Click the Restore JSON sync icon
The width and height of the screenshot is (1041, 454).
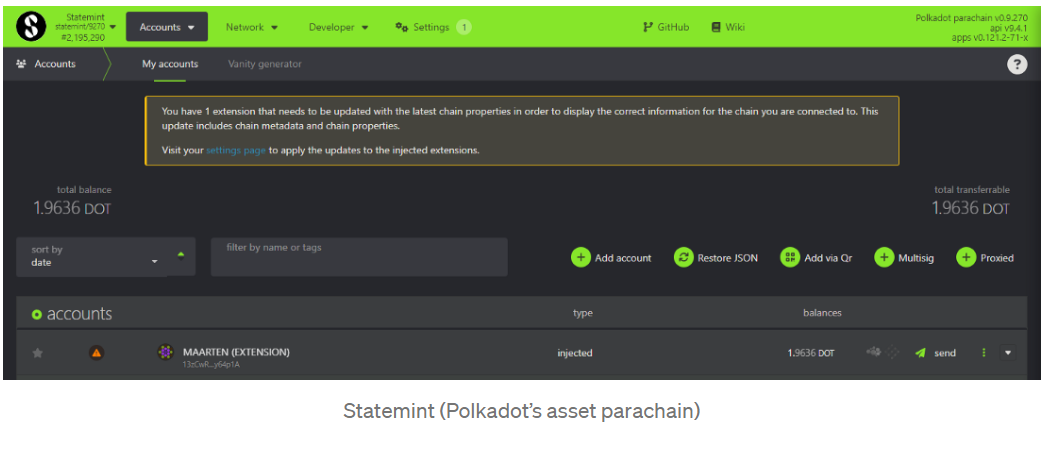point(683,258)
